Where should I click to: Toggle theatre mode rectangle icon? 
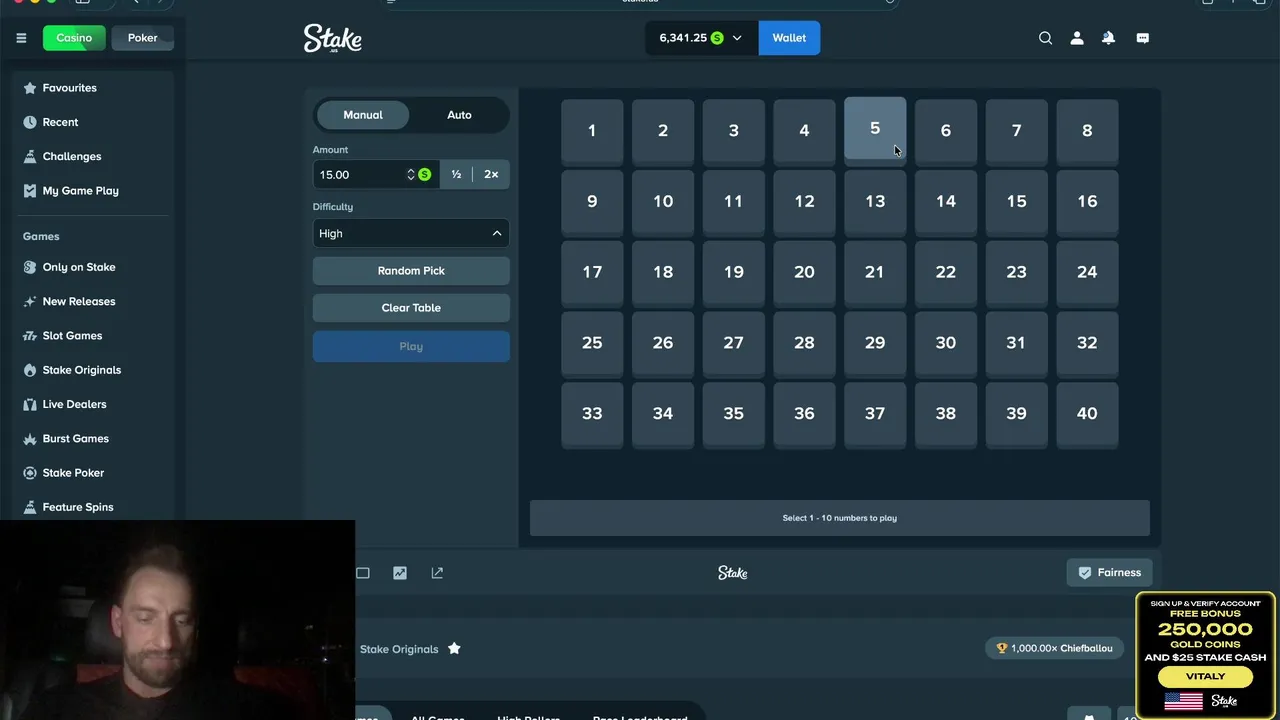pos(363,573)
